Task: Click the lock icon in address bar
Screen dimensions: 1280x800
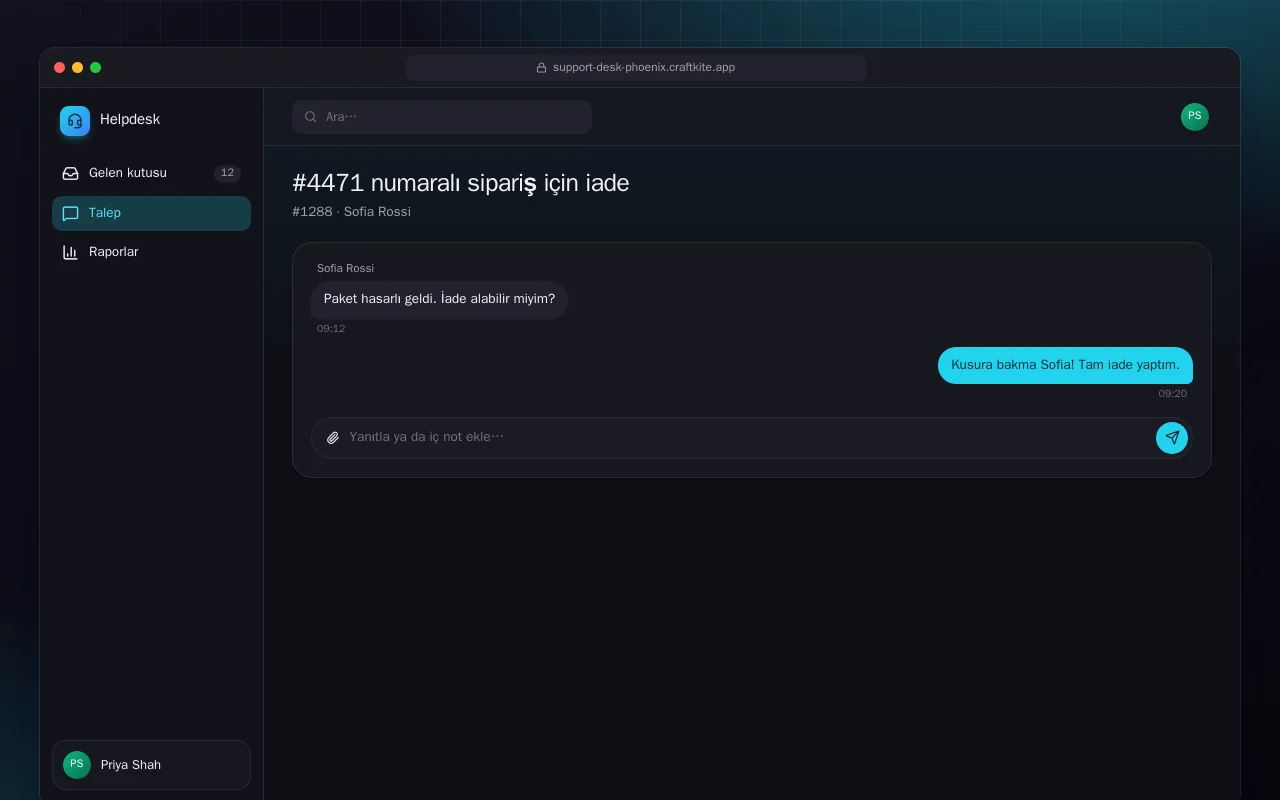Action: click(542, 68)
